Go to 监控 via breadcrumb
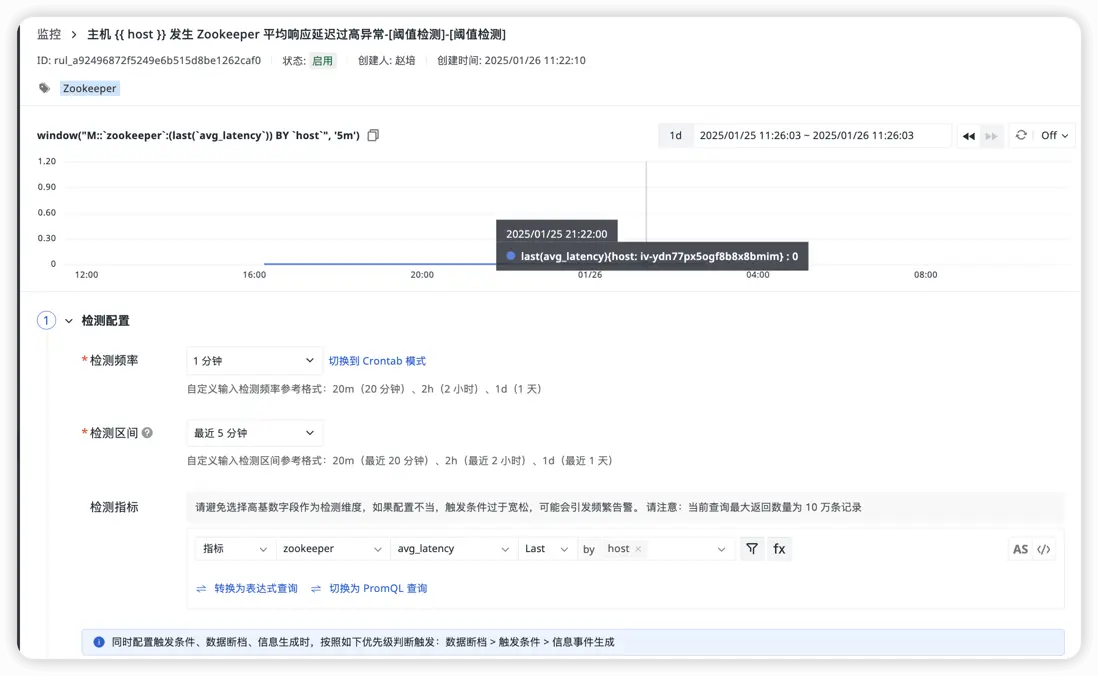 tap(48, 33)
